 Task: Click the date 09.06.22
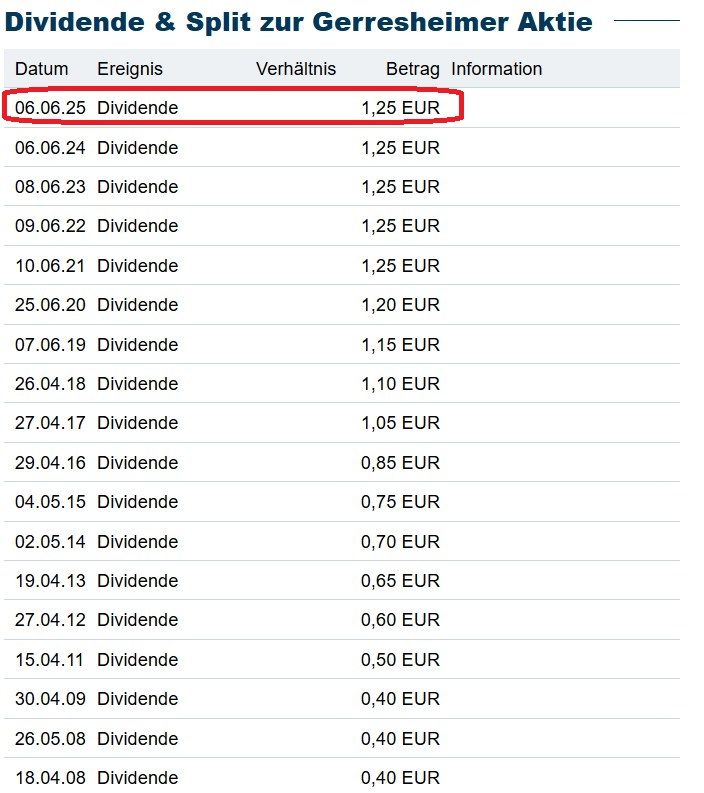click(50, 226)
